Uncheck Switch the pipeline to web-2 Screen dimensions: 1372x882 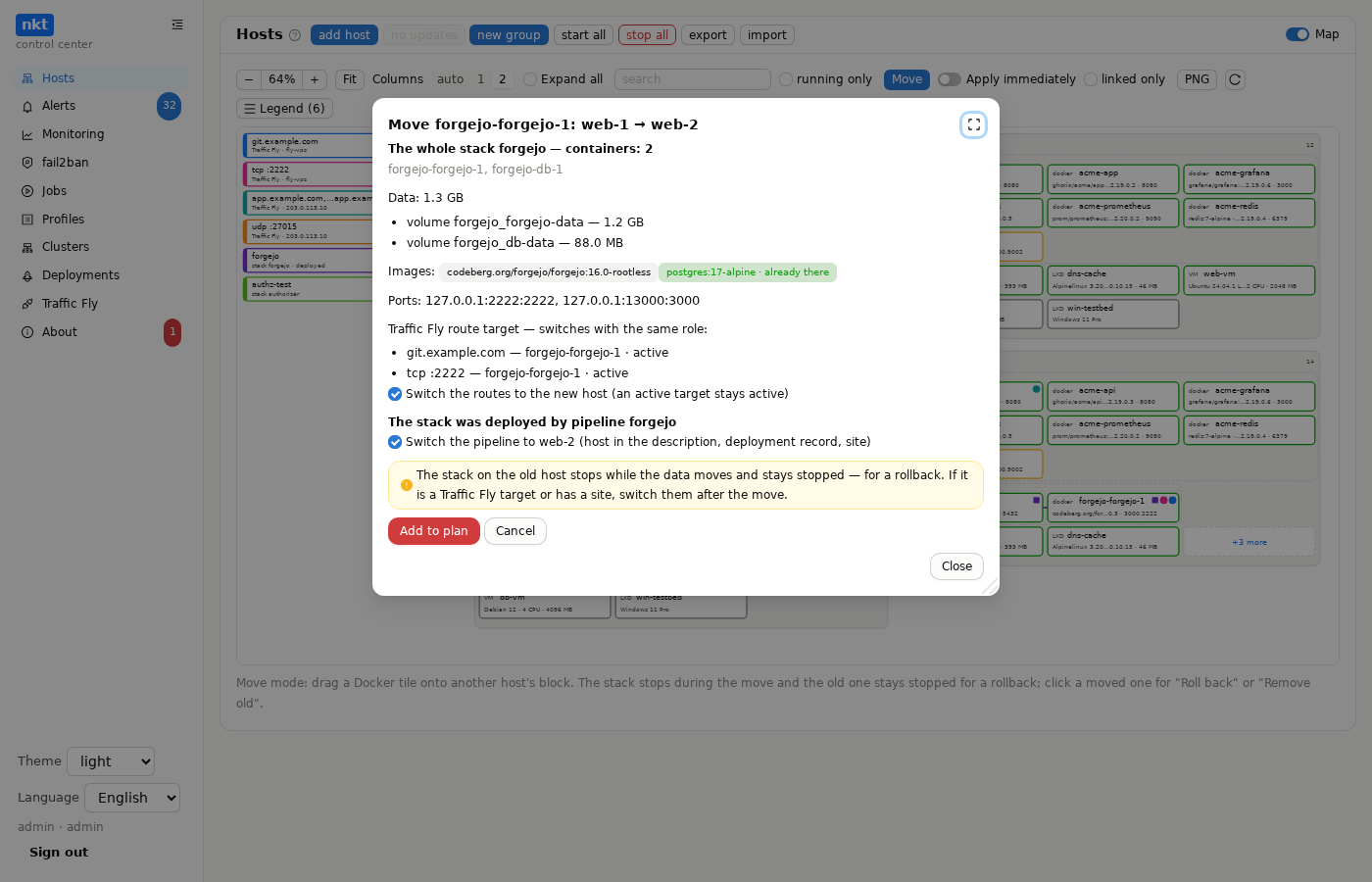click(x=395, y=442)
